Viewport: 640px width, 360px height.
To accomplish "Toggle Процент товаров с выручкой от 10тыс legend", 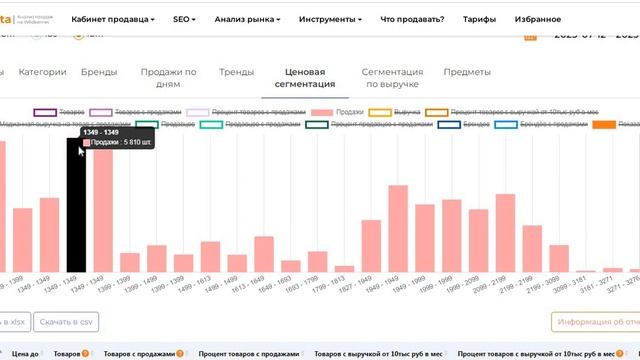I will [512, 112].
